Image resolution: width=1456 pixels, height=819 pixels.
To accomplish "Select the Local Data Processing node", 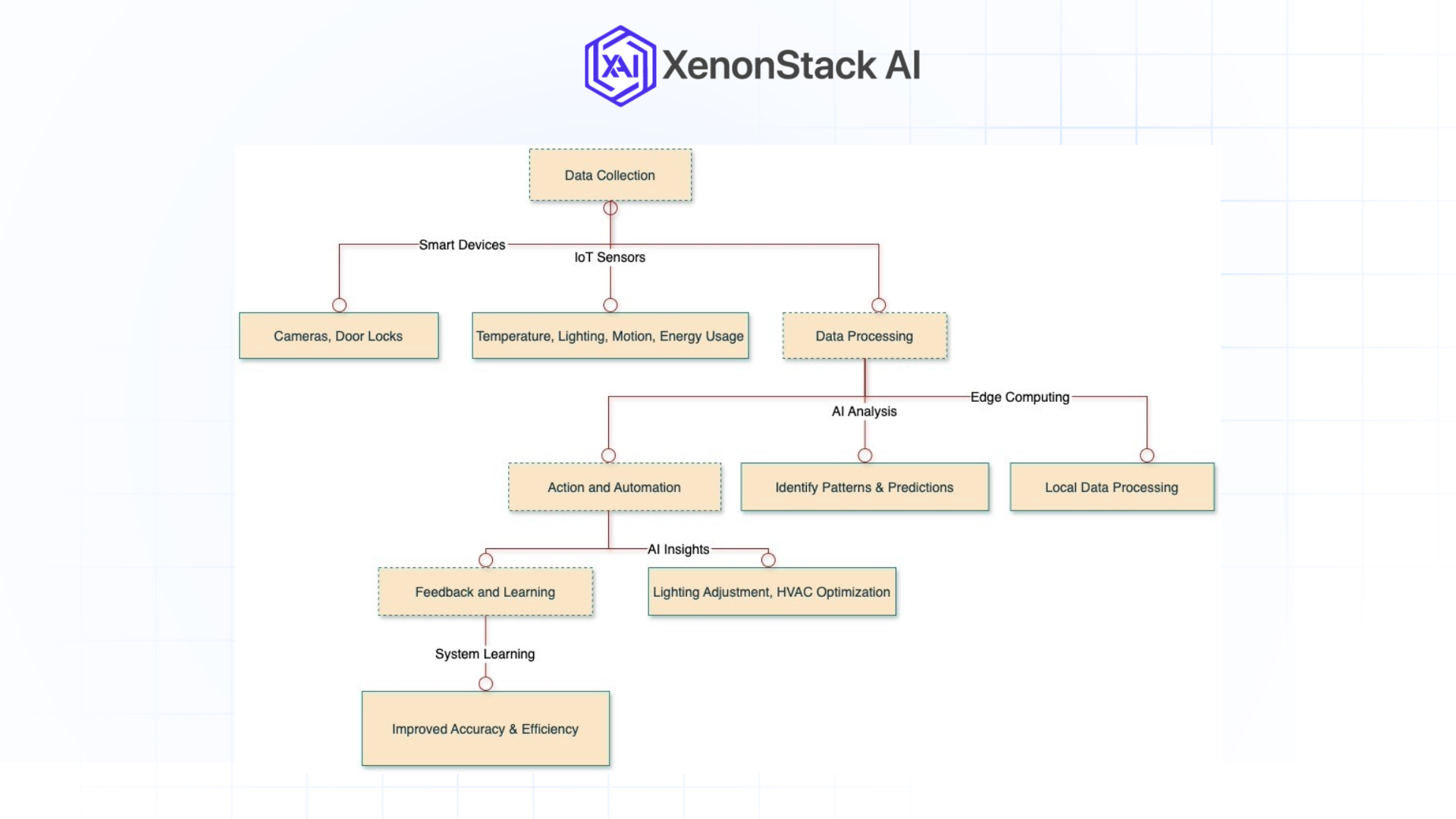I will pos(1111,487).
